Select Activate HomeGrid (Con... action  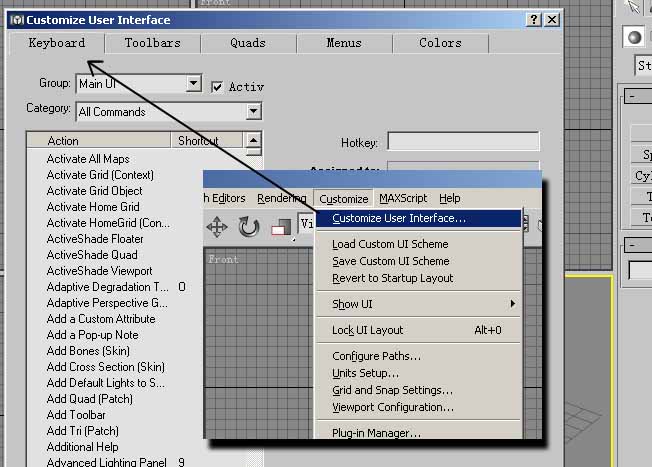point(109,223)
